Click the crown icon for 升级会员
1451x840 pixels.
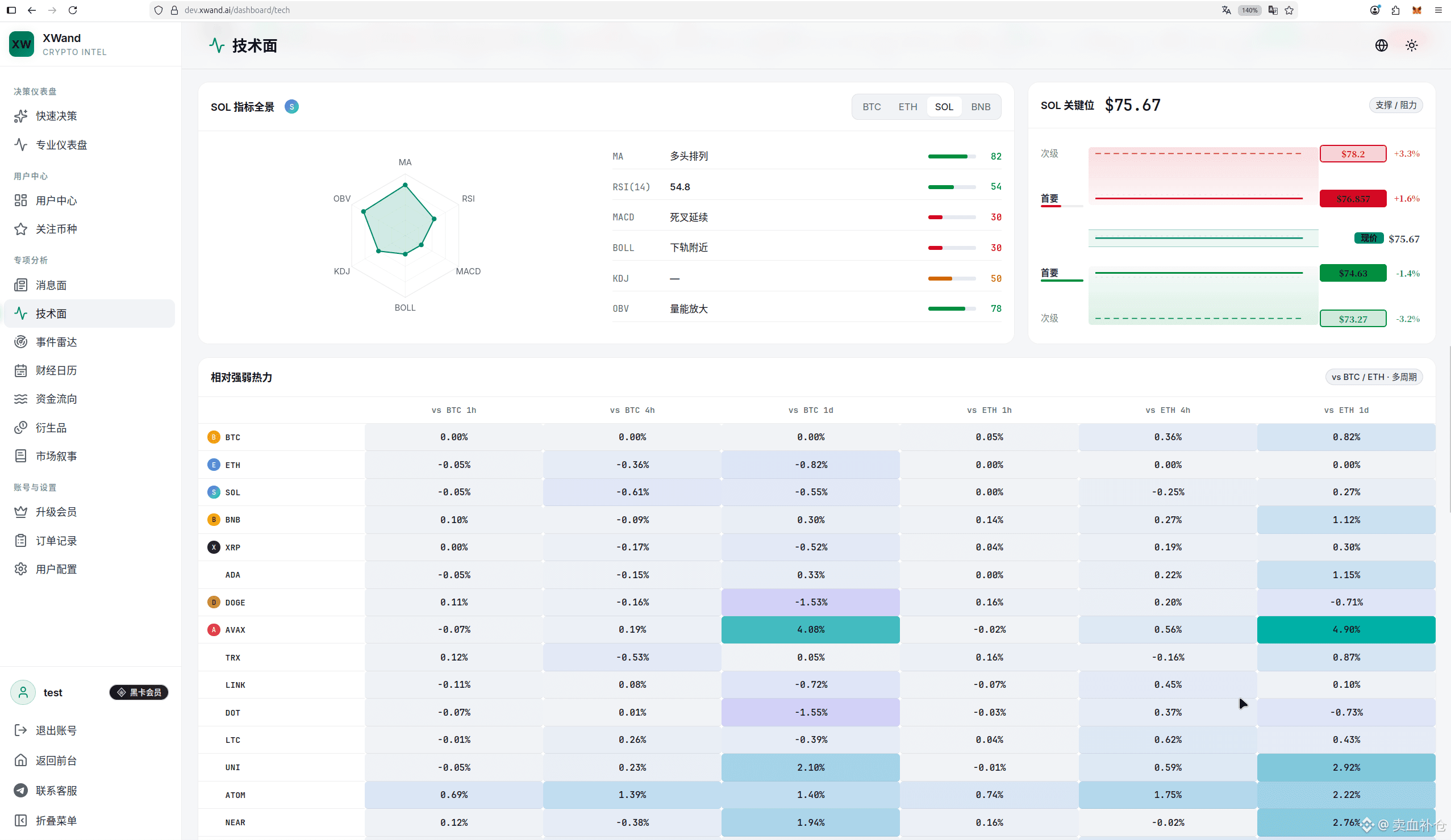coord(20,512)
